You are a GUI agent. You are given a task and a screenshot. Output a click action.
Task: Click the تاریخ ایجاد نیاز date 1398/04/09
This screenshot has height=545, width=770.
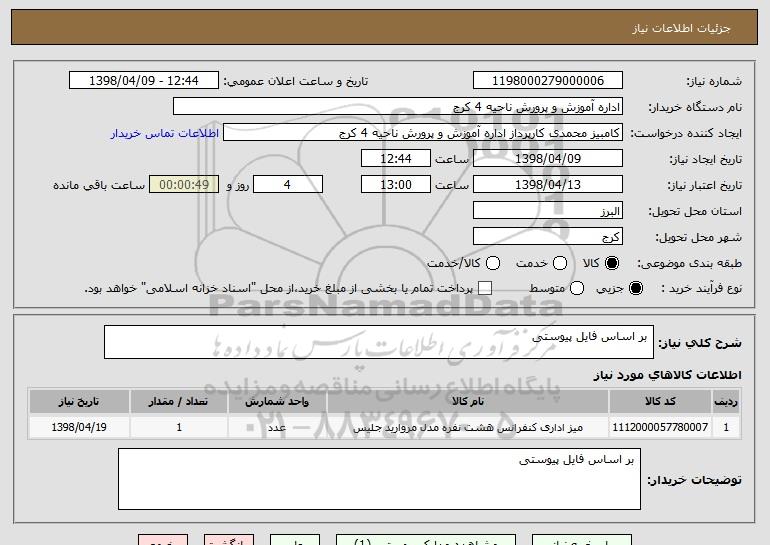click(x=548, y=159)
